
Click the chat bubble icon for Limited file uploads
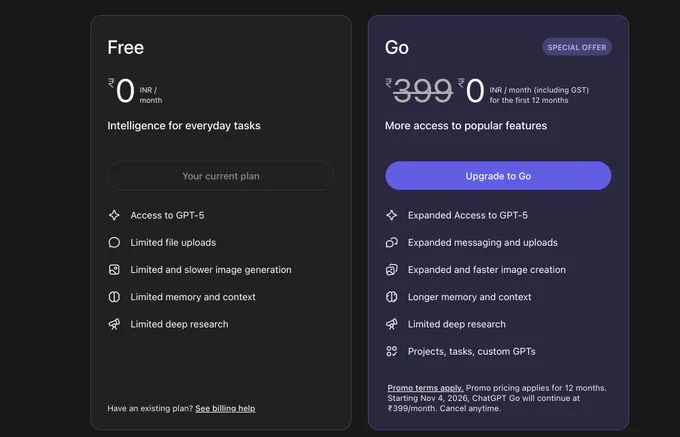point(114,242)
